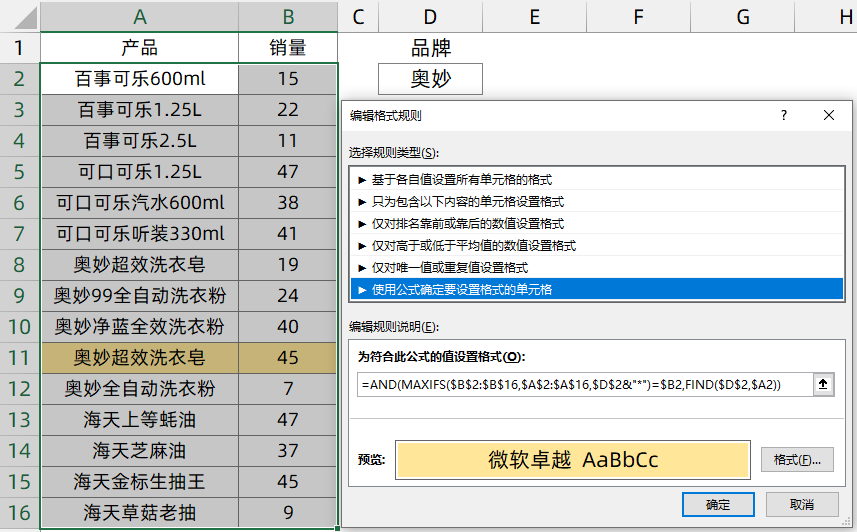Click cell 百事可乐1.25L
Image resolution: width=857 pixels, height=532 pixels.
(139, 110)
